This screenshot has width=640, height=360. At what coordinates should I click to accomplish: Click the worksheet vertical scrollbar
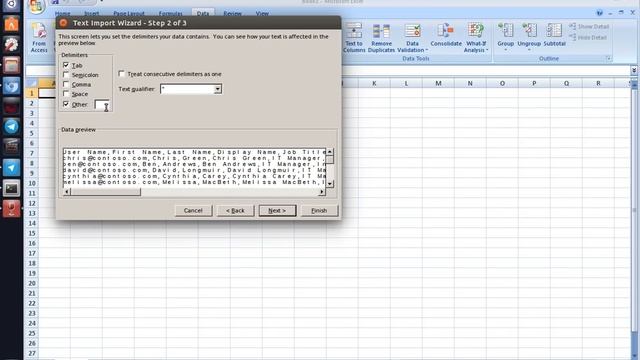pyautogui.click(x=634, y=210)
